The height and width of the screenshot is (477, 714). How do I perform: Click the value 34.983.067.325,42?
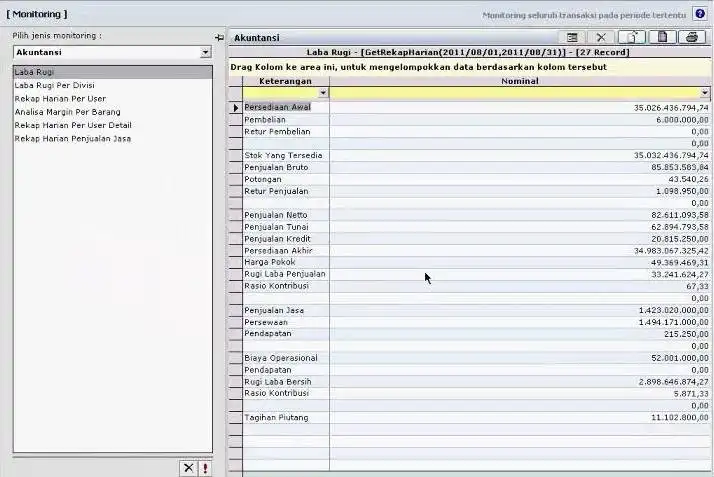[671, 251]
